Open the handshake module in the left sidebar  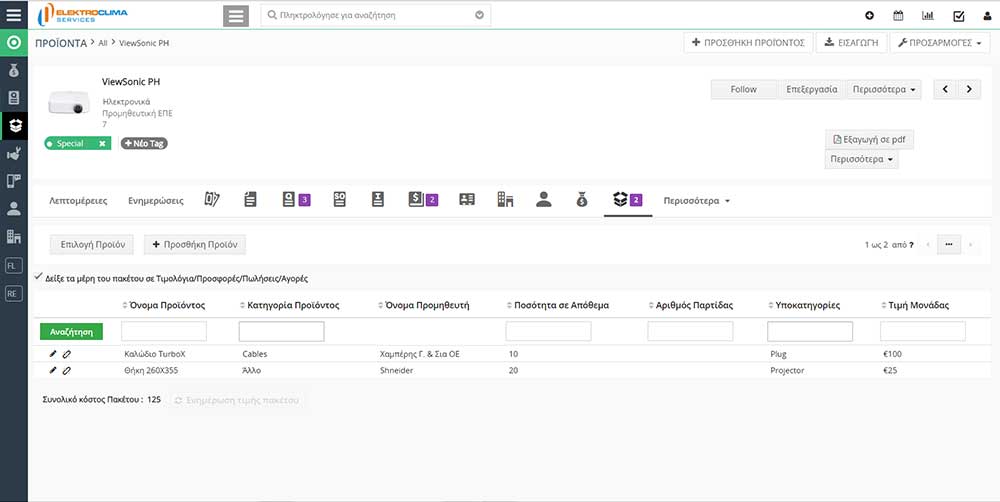(x=13, y=153)
